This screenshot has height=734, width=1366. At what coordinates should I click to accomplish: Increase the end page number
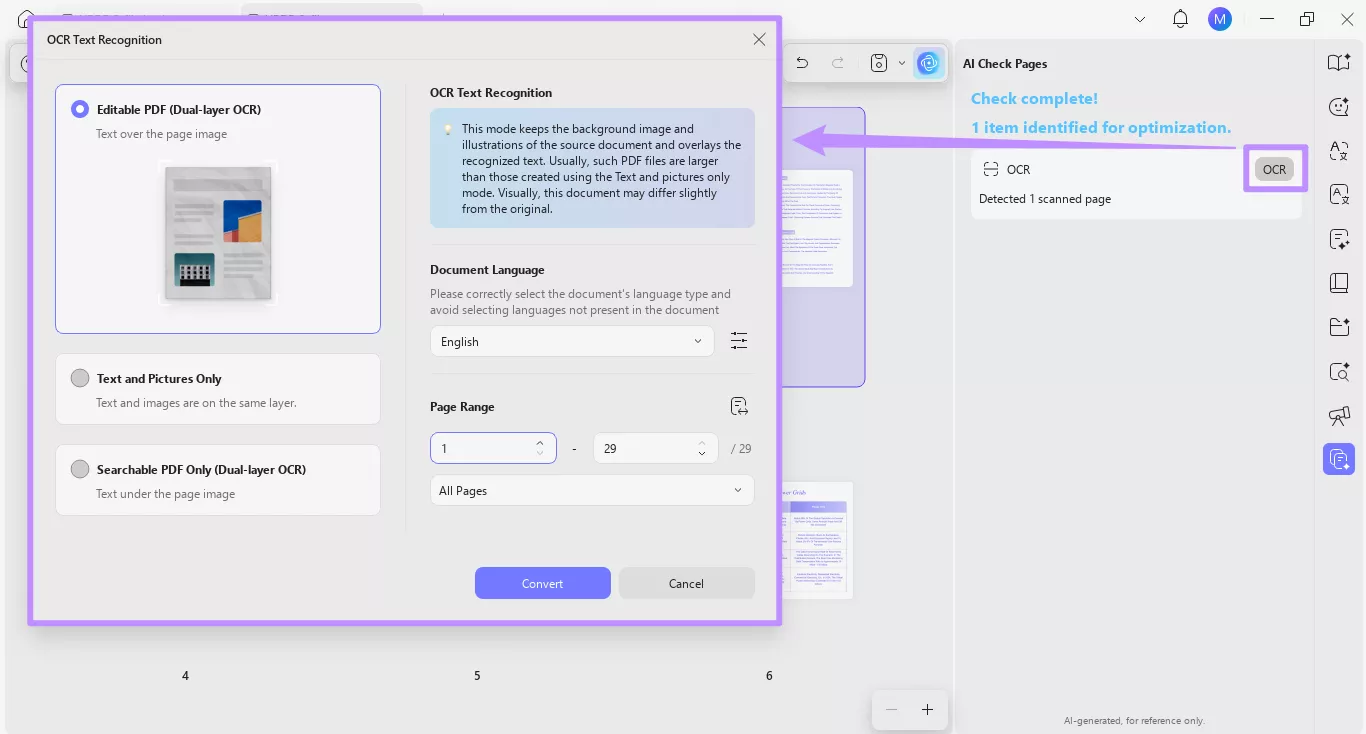(x=702, y=443)
